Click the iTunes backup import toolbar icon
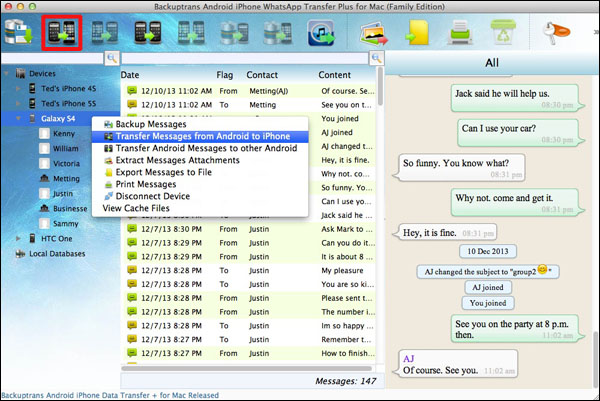This screenshot has width=600, height=401. coord(321,33)
